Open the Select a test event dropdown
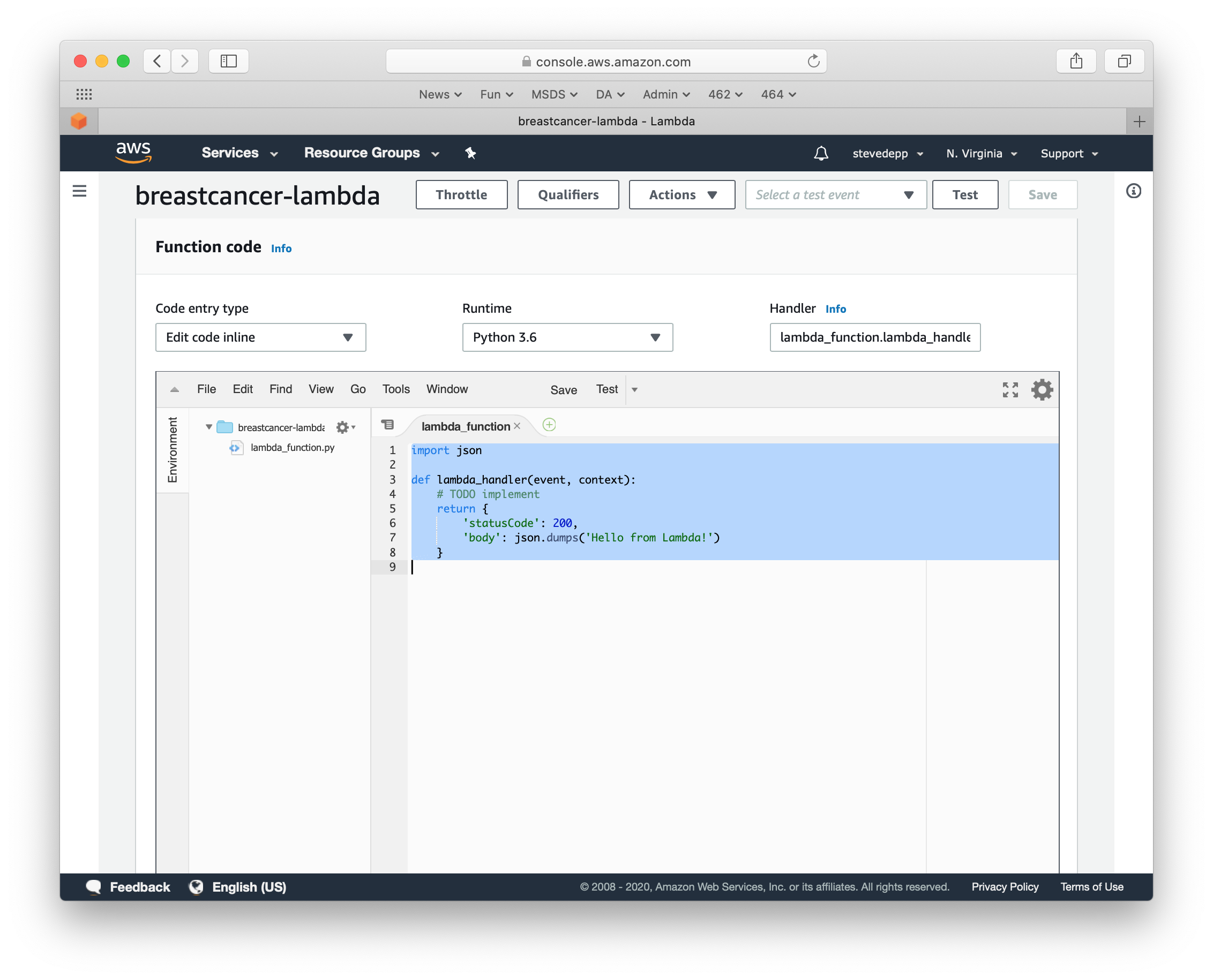Image resolution: width=1213 pixels, height=980 pixels. point(835,195)
